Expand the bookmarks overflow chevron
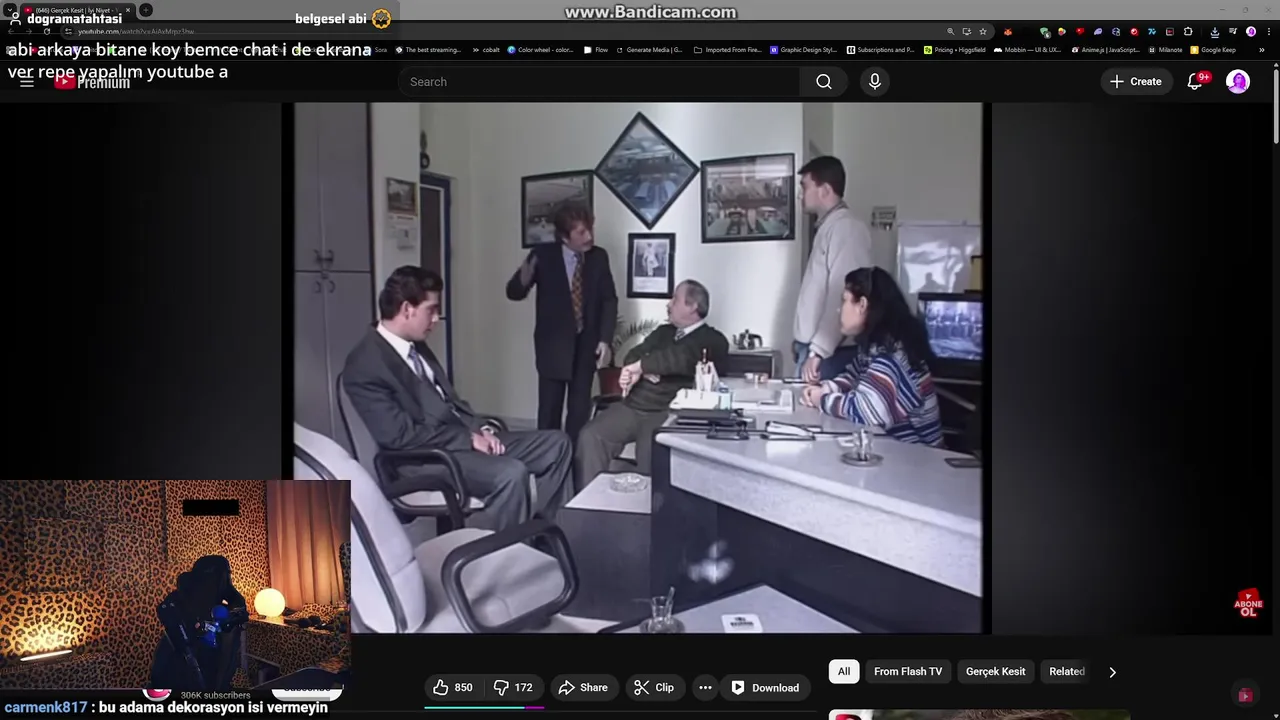1280x720 pixels. coord(1262,49)
